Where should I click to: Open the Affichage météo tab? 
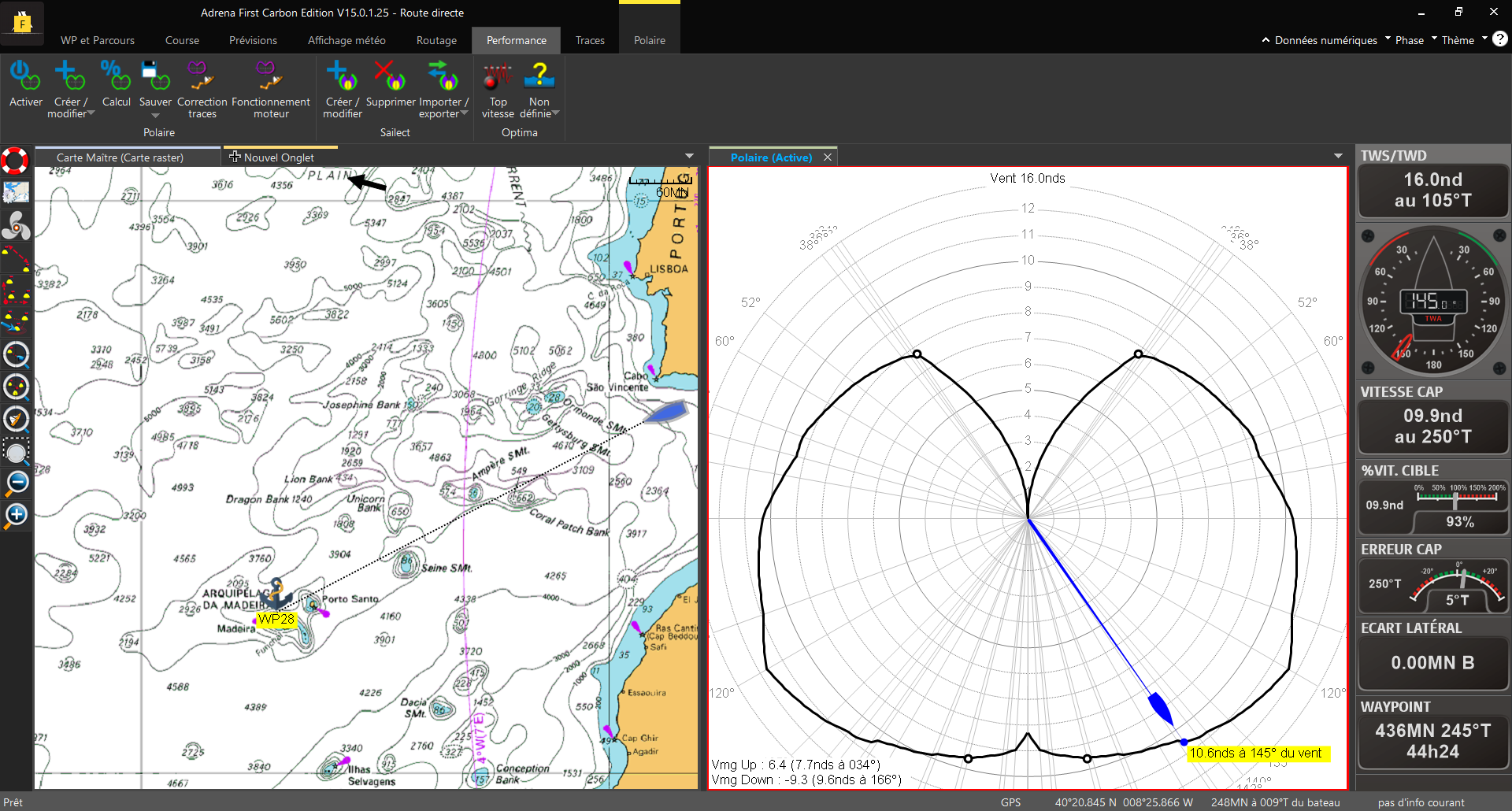click(346, 40)
